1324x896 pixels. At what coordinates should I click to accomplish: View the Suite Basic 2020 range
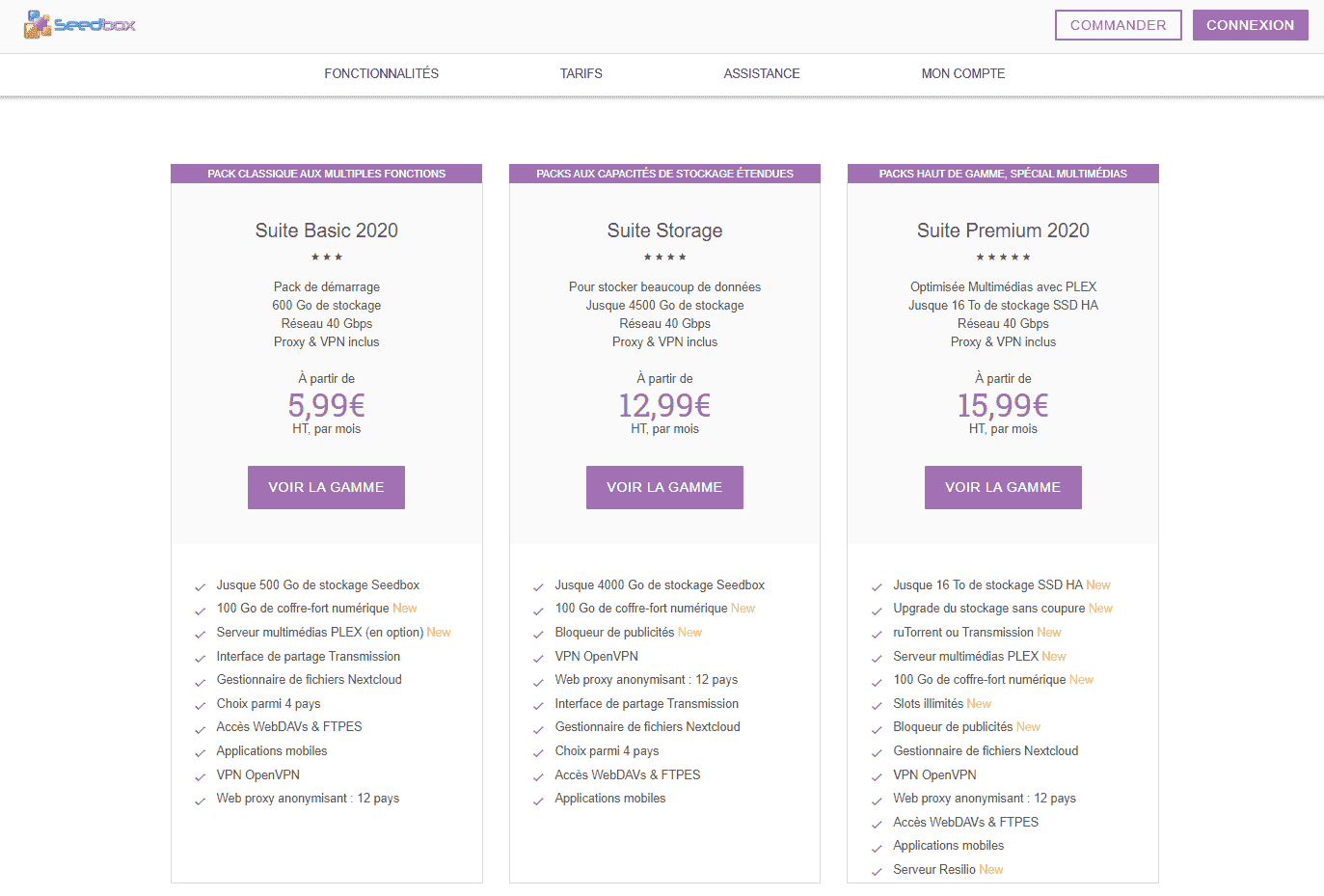(x=326, y=487)
